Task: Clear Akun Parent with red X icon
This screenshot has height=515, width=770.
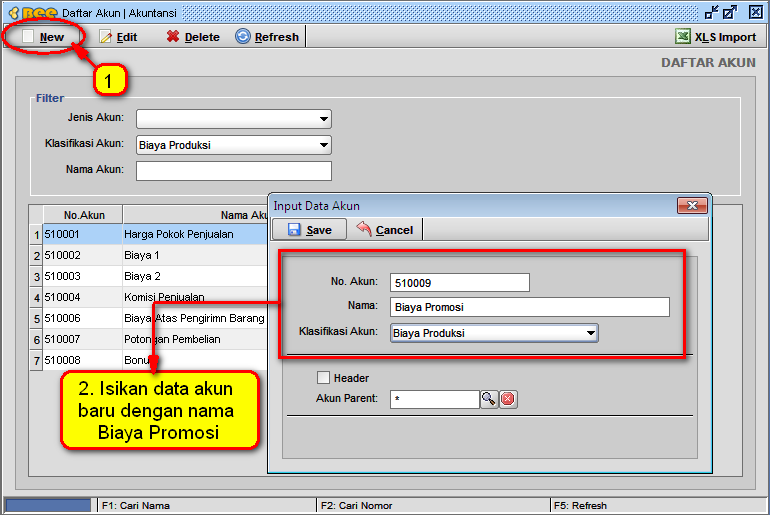Action: click(508, 399)
